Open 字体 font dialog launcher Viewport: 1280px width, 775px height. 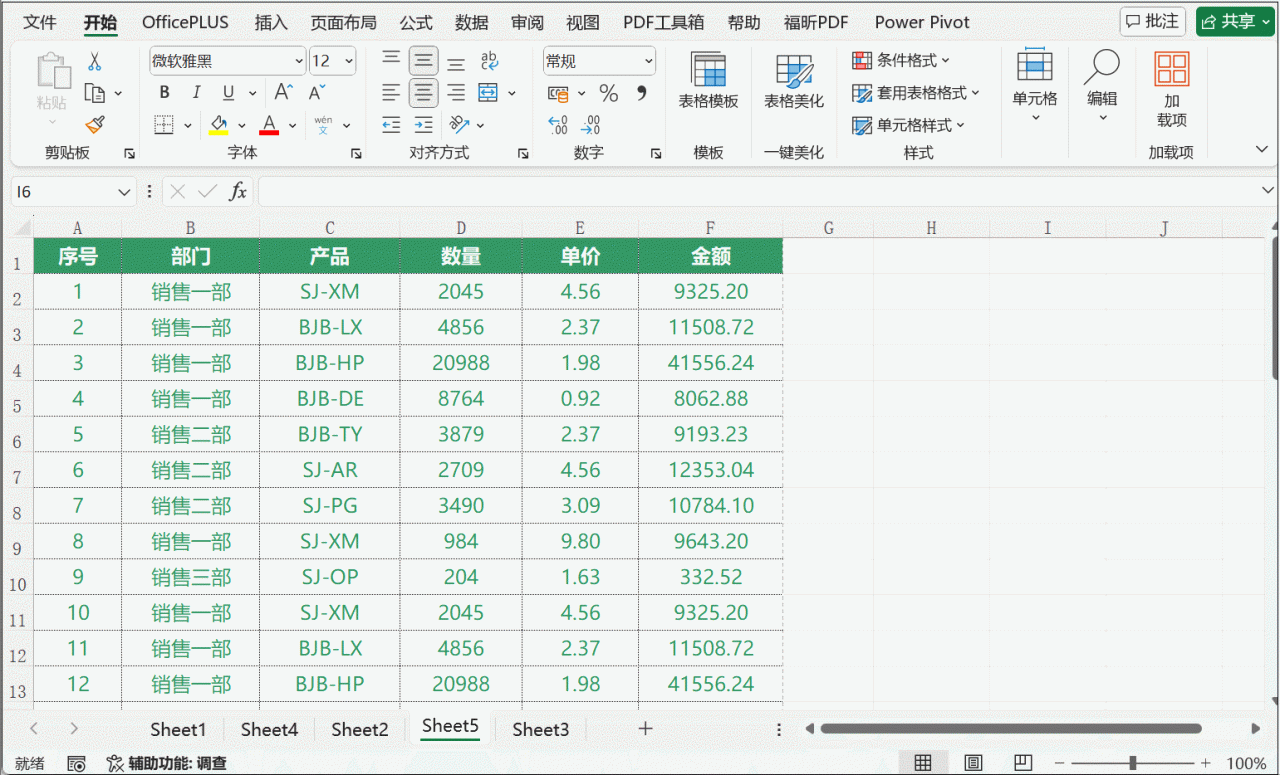356,154
